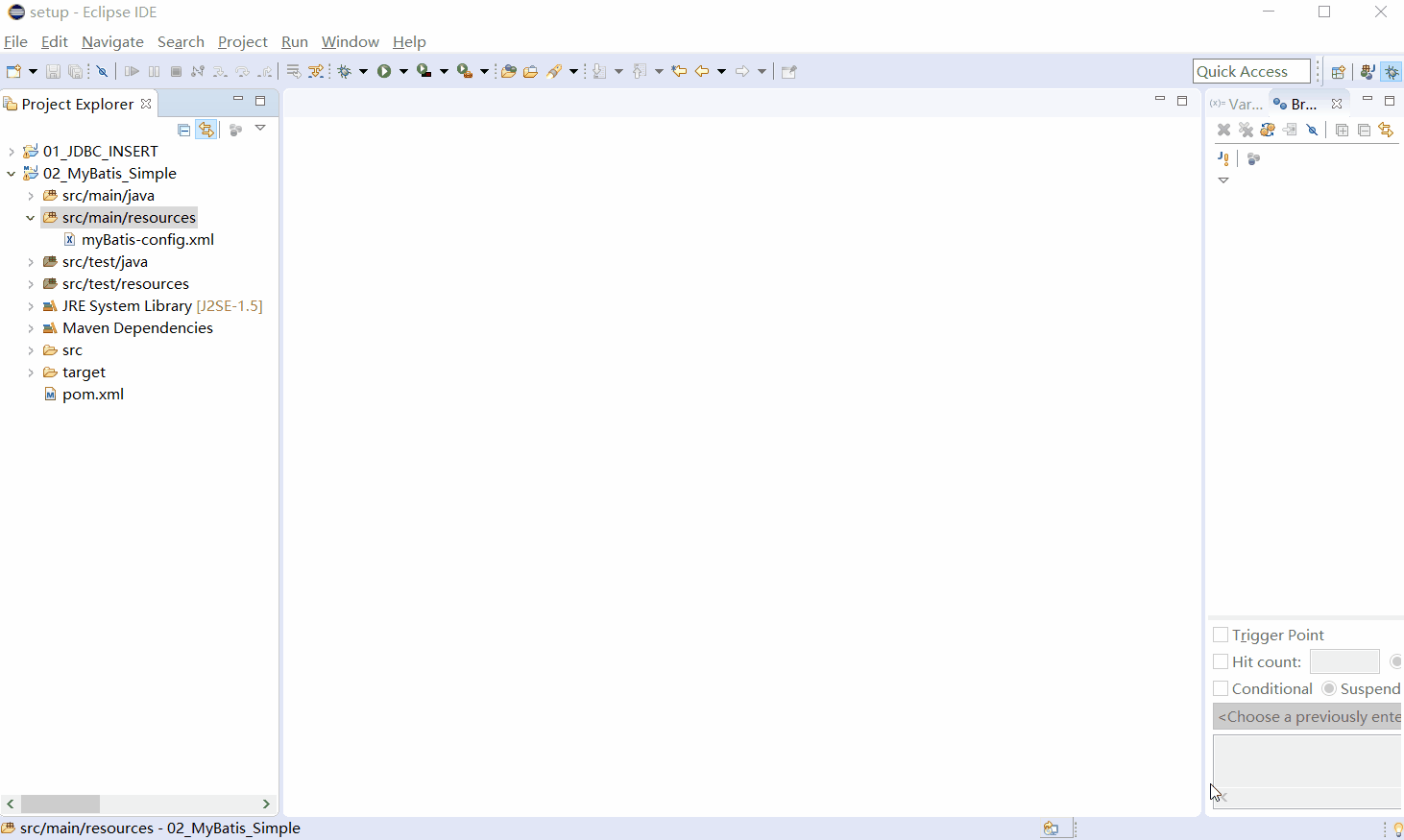
Task: Toggle Link with Editor in Project Explorer
Action: (x=206, y=130)
